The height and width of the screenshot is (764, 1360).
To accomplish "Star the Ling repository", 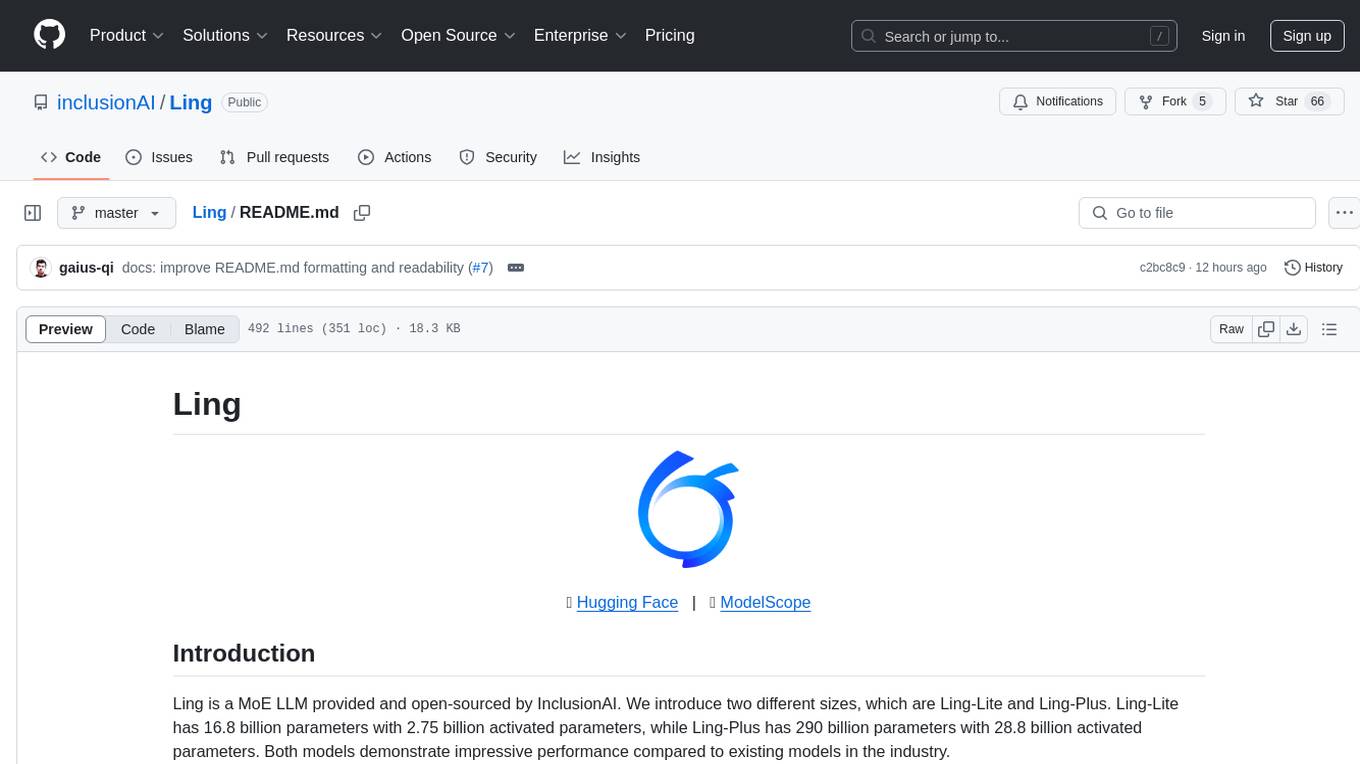I will [1289, 101].
